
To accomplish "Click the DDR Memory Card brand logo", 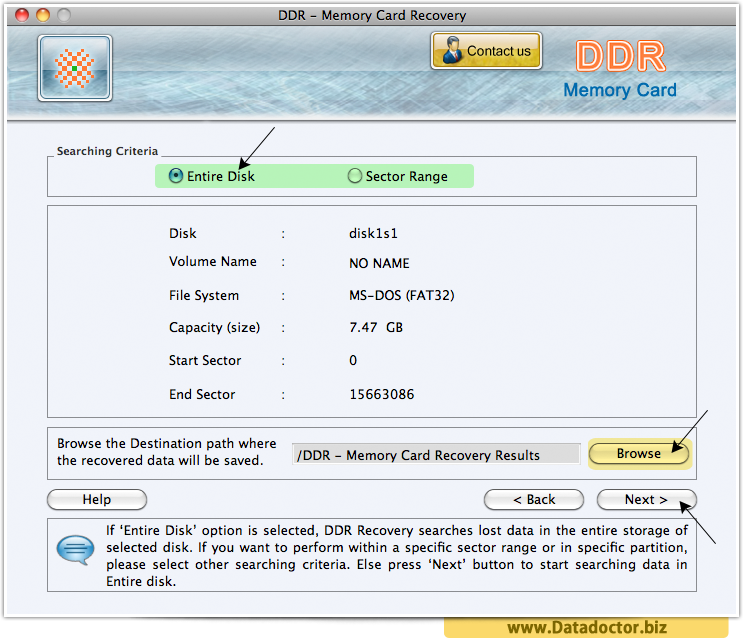I will (x=620, y=70).
